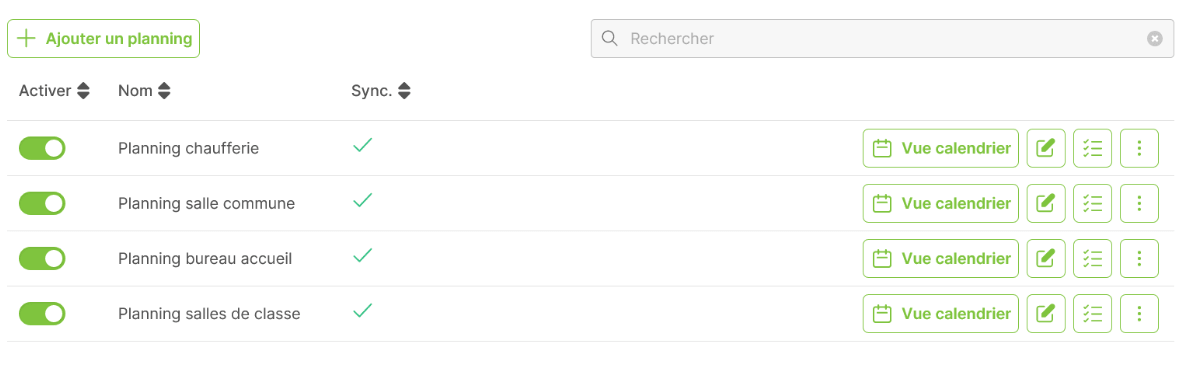Disable the Planning chaufferie toggle
Image resolution: width=1190 pixels, height=370 pixels.
coord(42,148)
